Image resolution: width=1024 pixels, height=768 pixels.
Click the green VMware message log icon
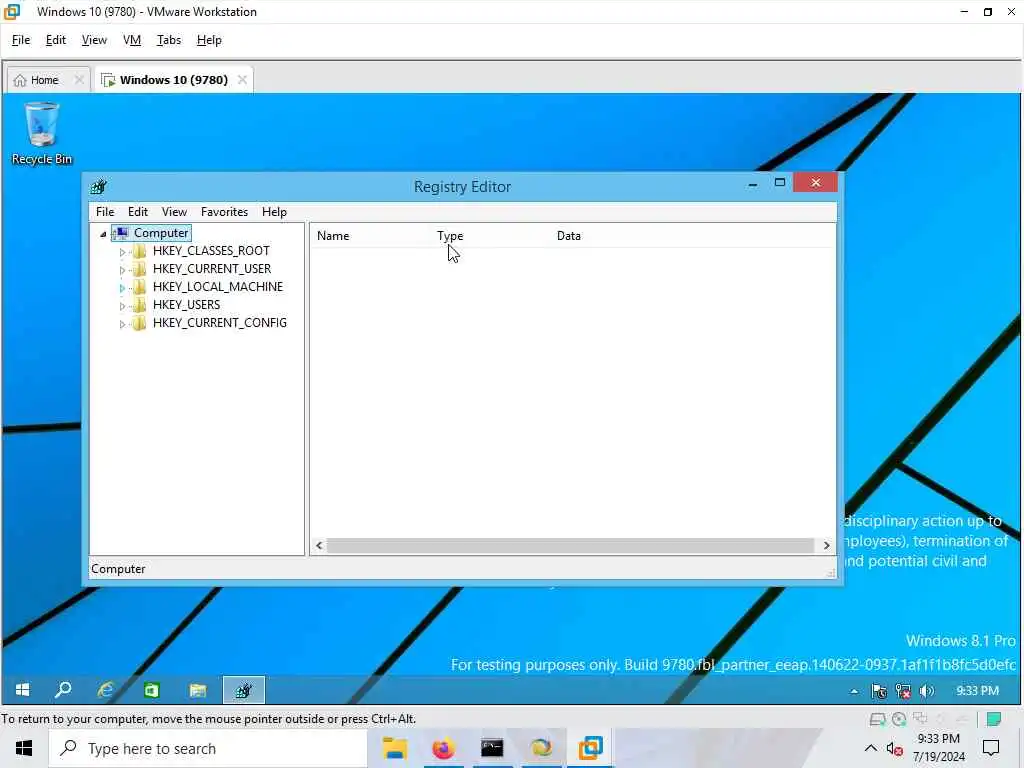(x=994, y=719)
